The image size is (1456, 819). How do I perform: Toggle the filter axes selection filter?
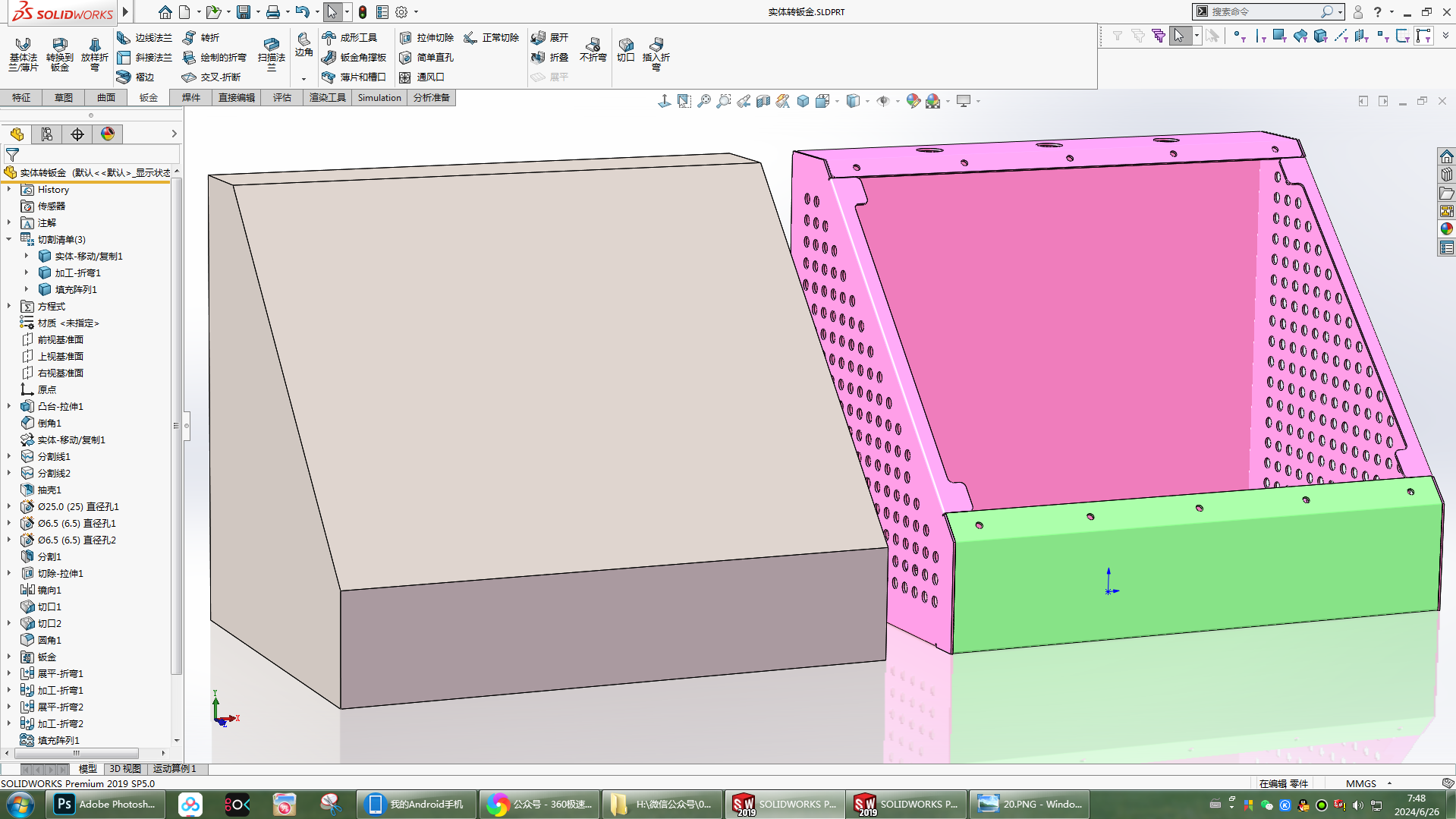[x=1341, y=36]
